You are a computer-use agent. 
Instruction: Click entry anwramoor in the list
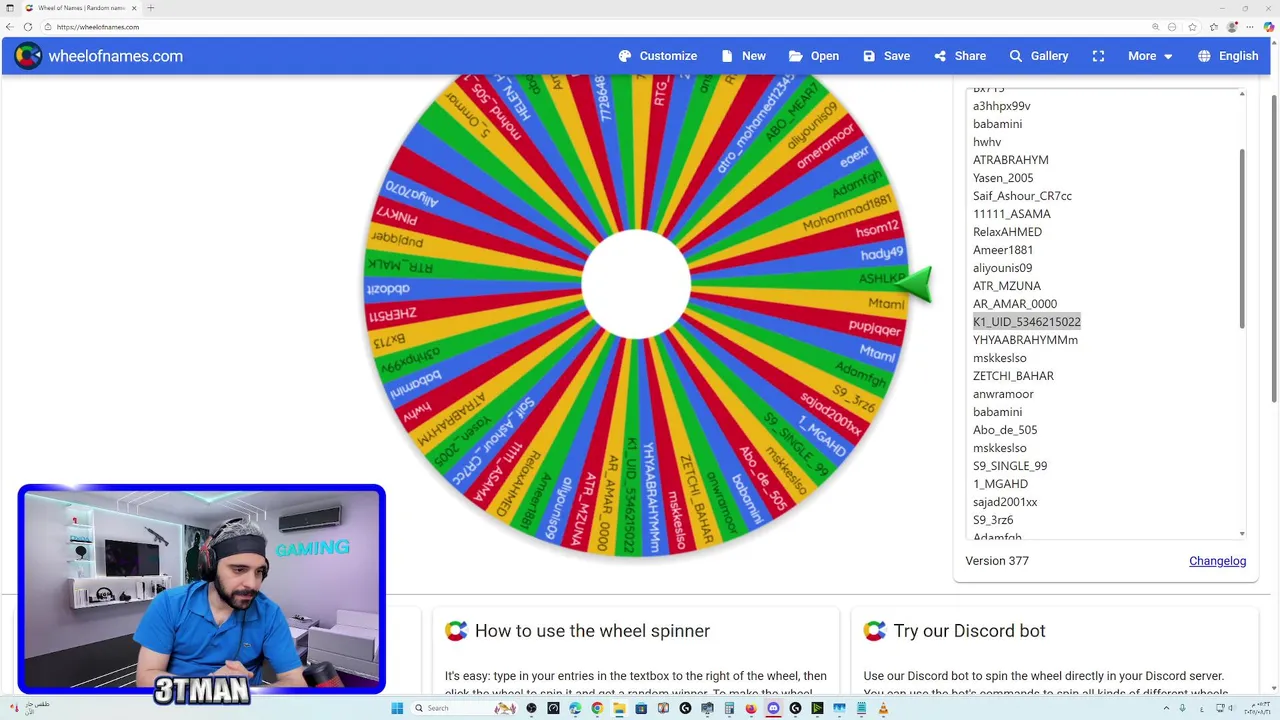pos(1003,394)
